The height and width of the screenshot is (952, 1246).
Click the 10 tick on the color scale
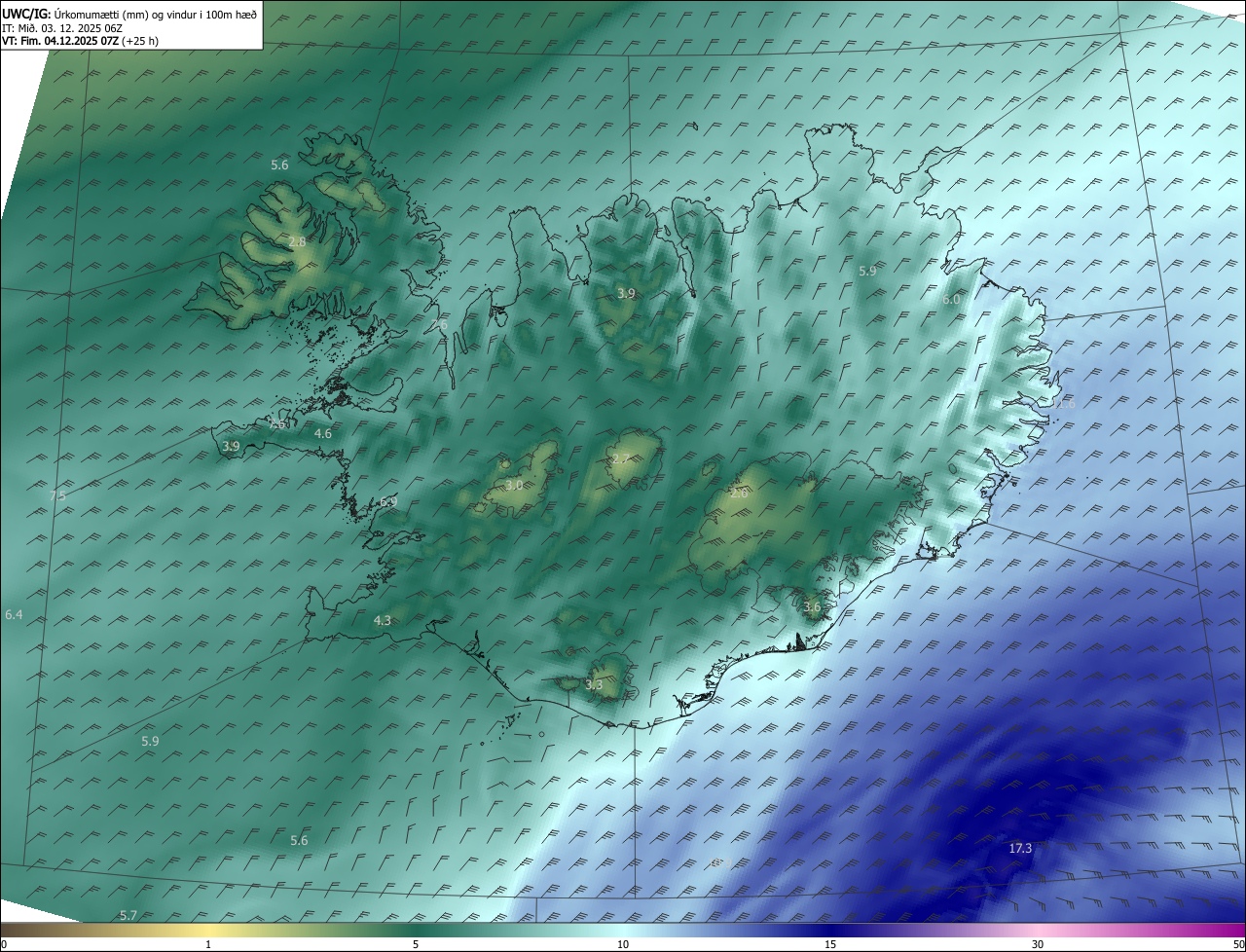623,945
